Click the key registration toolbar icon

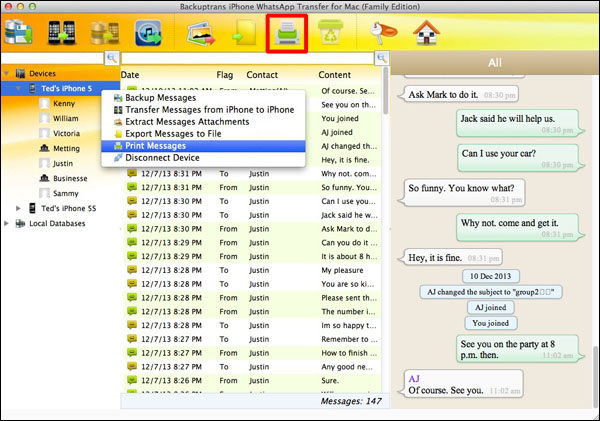coord(383,33)
